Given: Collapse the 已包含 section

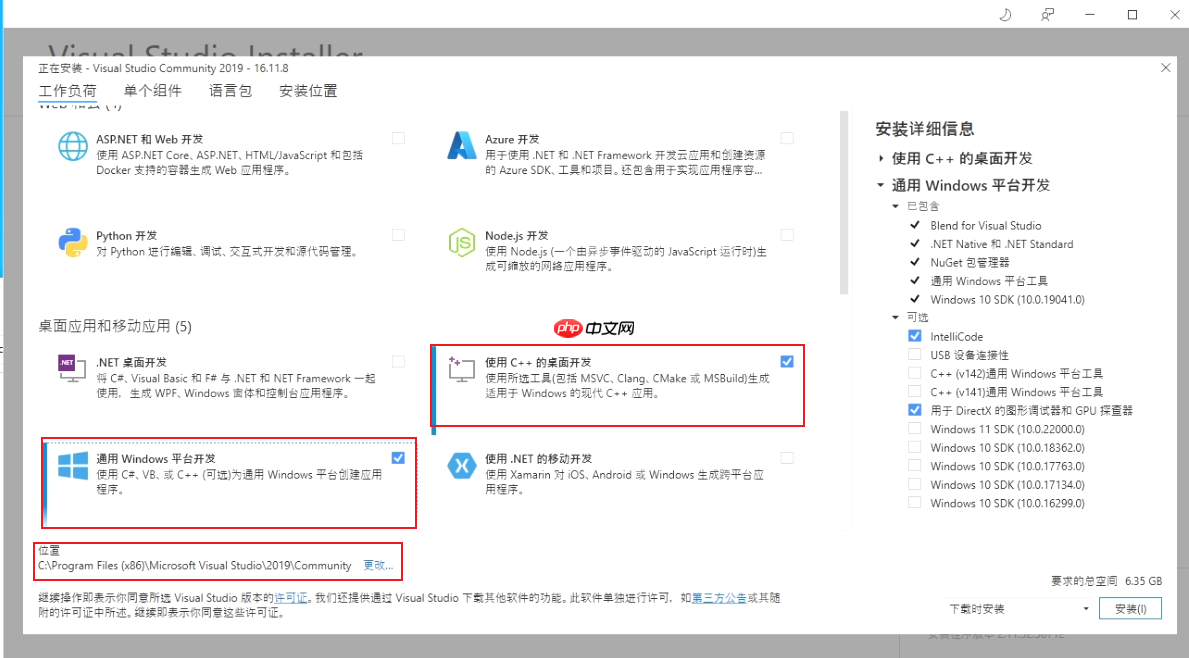Looking at the screenshot, I should click(x=895, y=205).
